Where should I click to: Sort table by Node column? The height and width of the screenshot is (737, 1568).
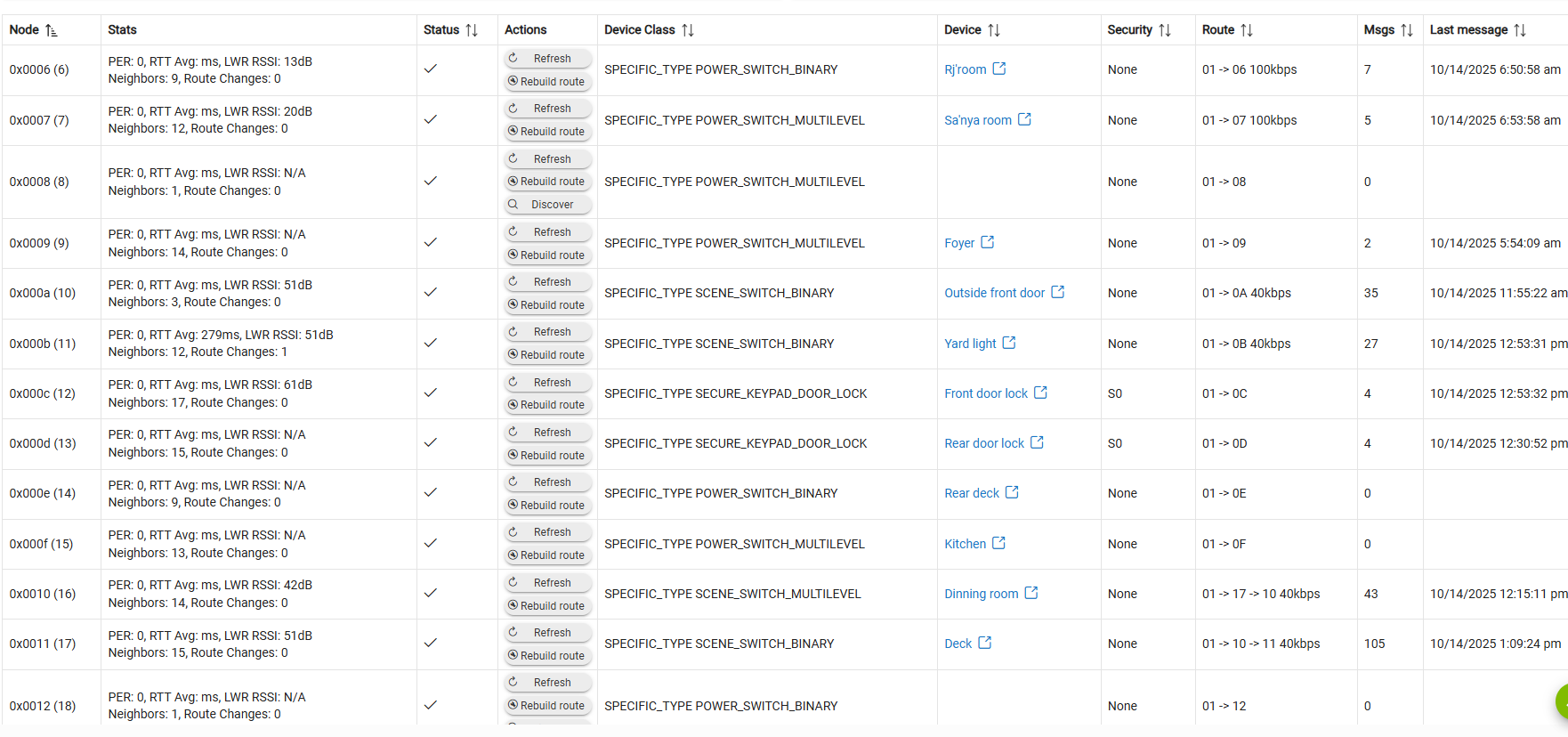click(51, 30)
